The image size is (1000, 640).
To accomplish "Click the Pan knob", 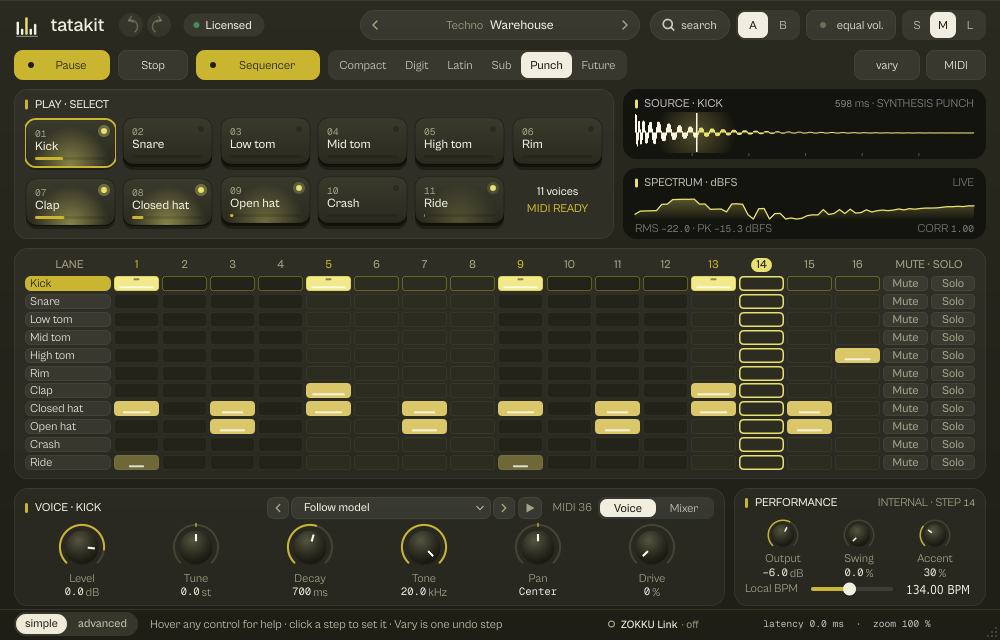I will [538, 546].
